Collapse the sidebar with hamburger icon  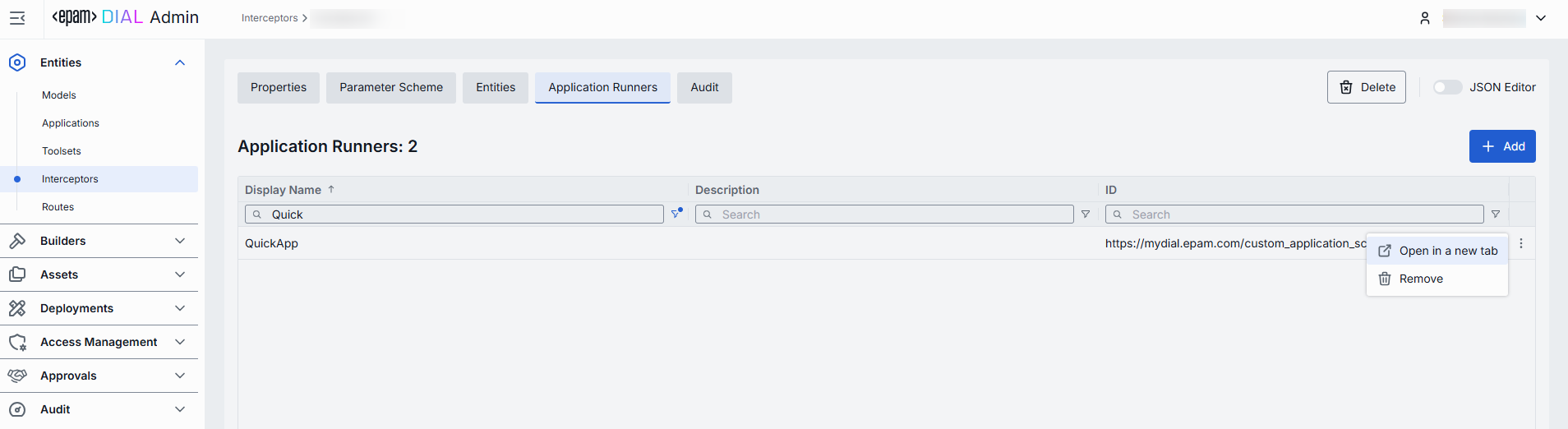(17, 18)
